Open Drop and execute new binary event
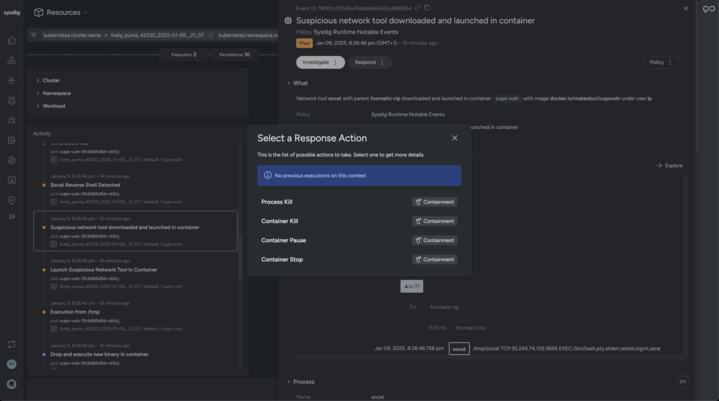 pos(99,354)
